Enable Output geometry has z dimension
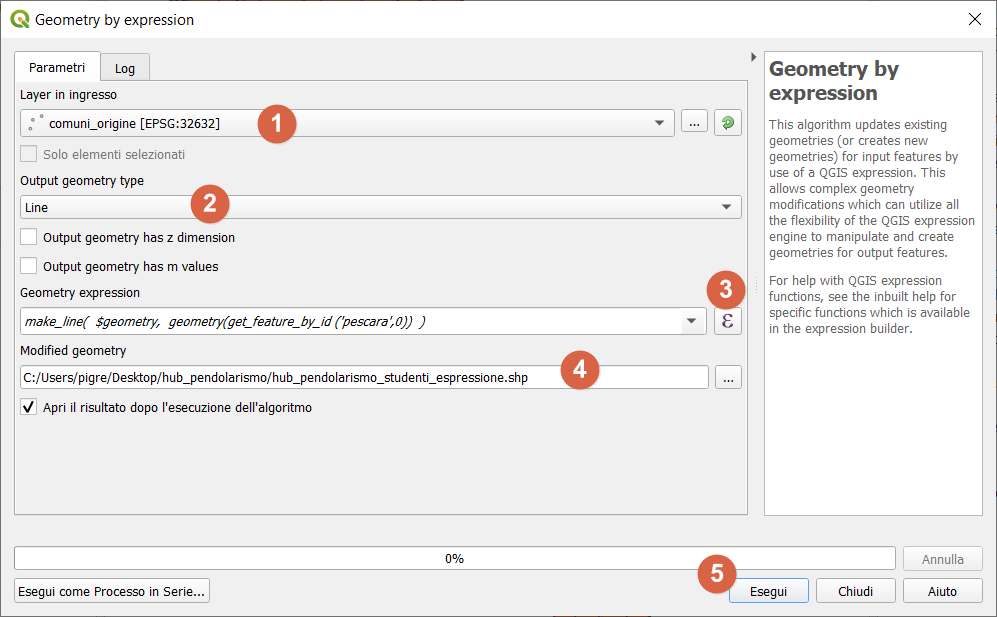The width and height of the screenshot is (997, 617). pos(29,238)
